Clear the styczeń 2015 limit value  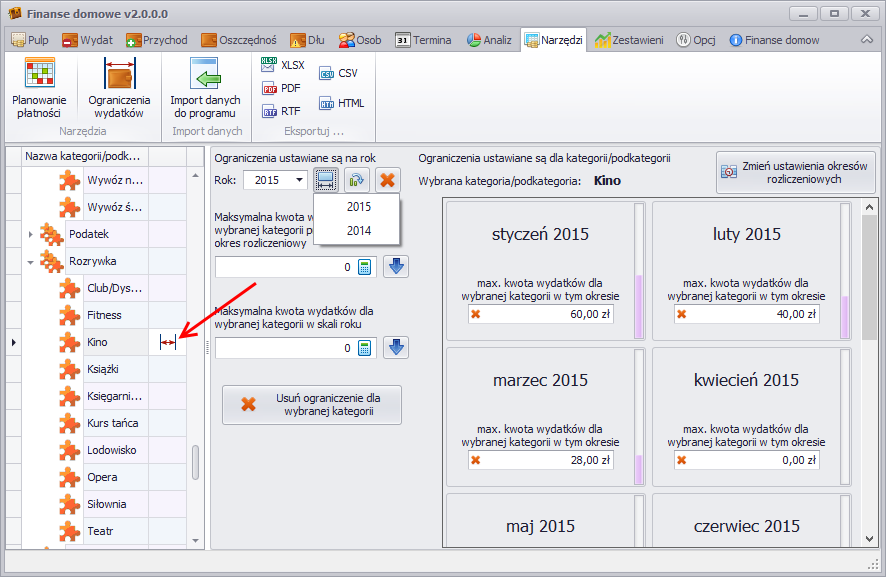[x=476, y=314]
